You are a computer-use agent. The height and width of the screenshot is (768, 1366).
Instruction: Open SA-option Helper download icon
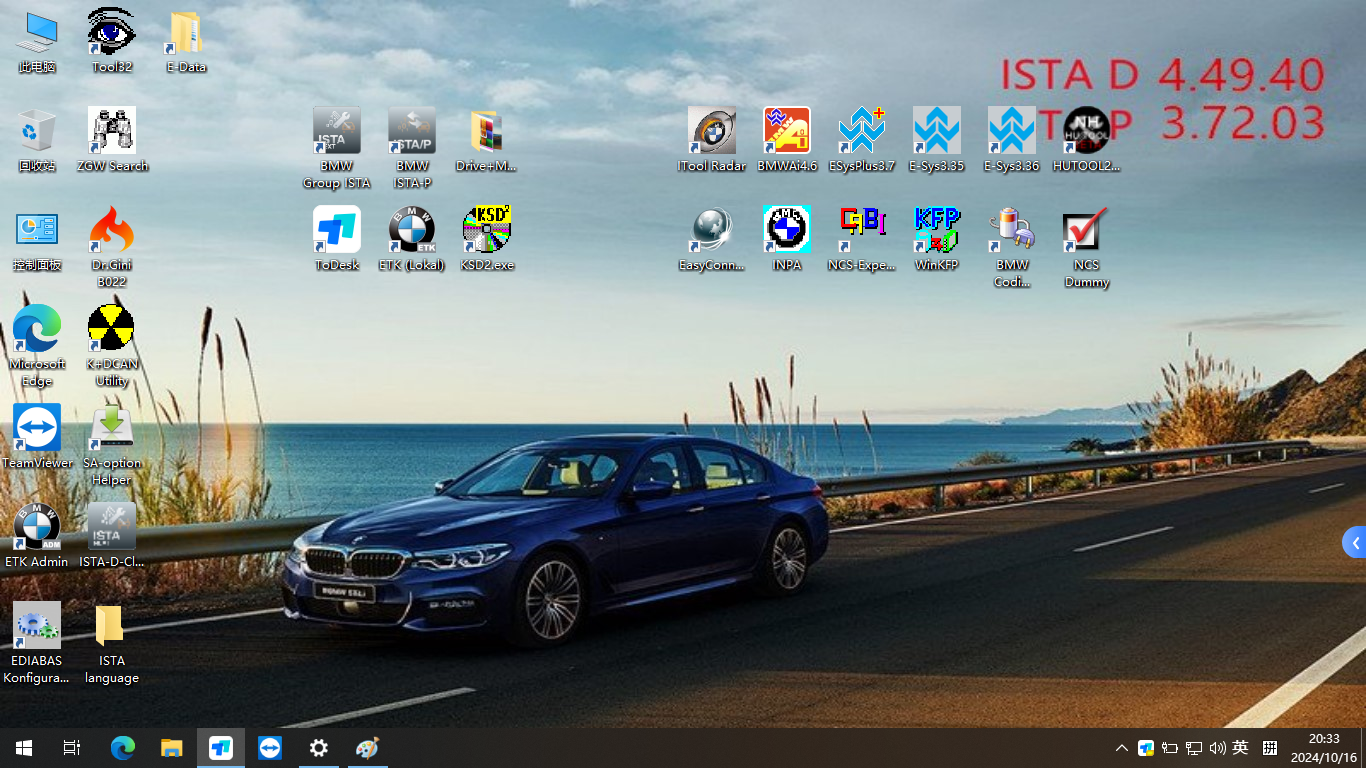[112, 445]
